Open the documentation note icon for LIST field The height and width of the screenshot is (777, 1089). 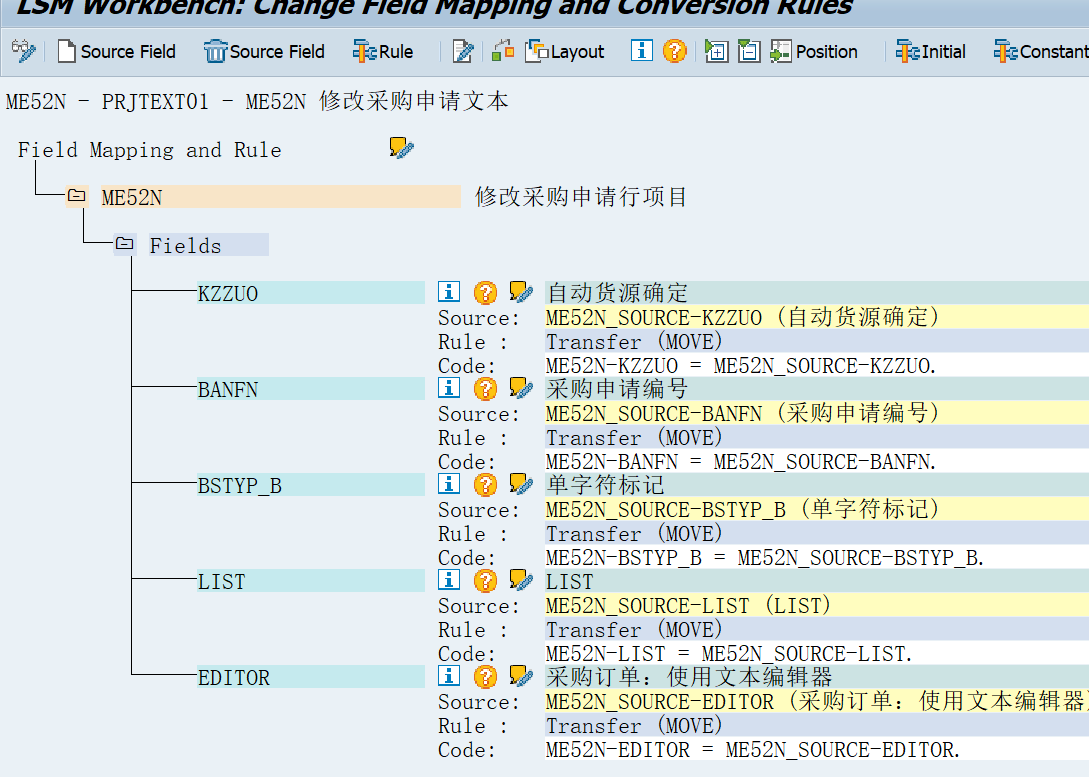point(521,579)
